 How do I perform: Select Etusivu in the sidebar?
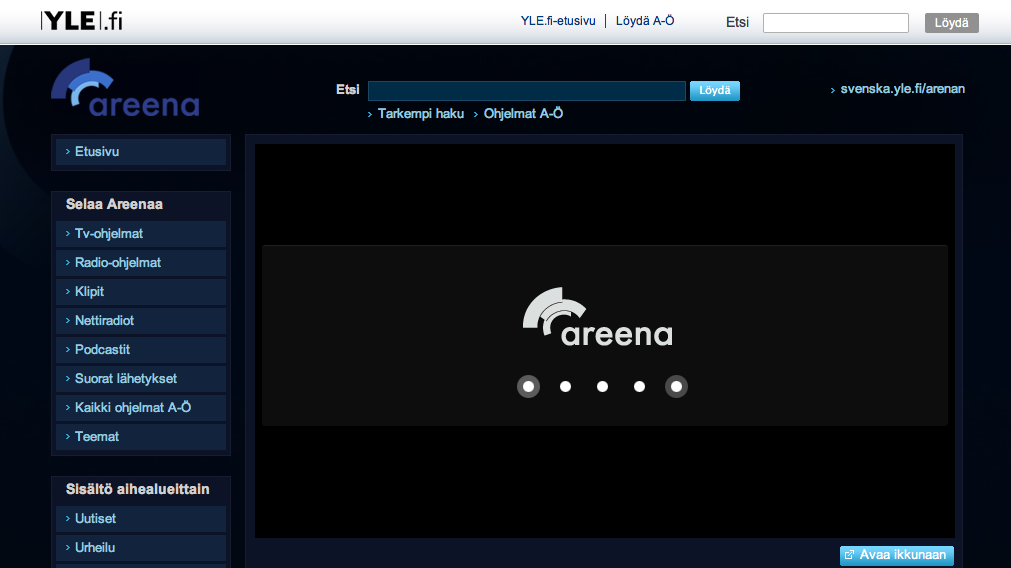point(141,152)
